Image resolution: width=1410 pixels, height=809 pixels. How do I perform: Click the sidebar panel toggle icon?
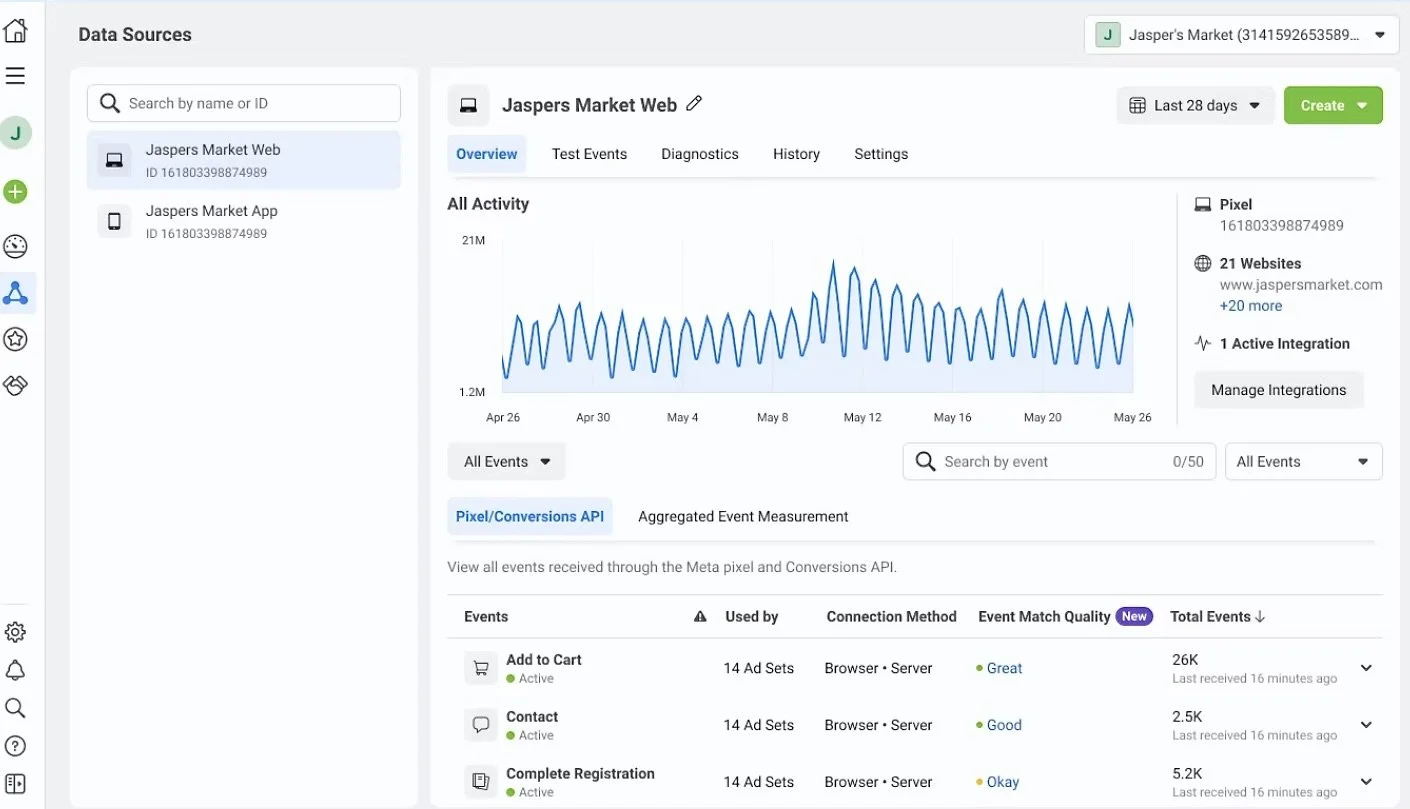point(15,784)
